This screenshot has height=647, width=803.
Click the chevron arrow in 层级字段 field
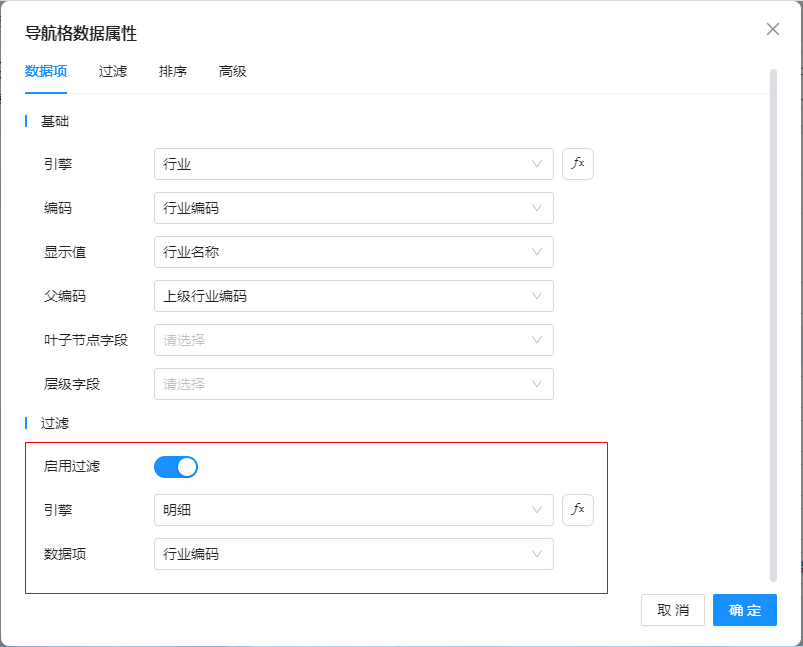[x=537, y=384]
